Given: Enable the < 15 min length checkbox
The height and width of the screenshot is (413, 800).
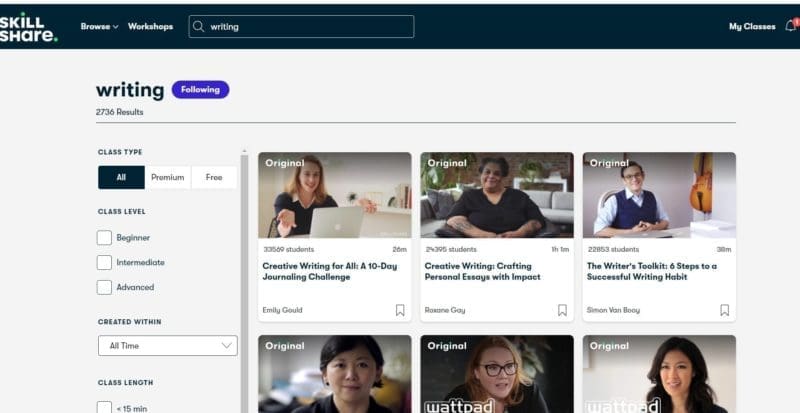Looking at the screenshot, I should 104,408.
